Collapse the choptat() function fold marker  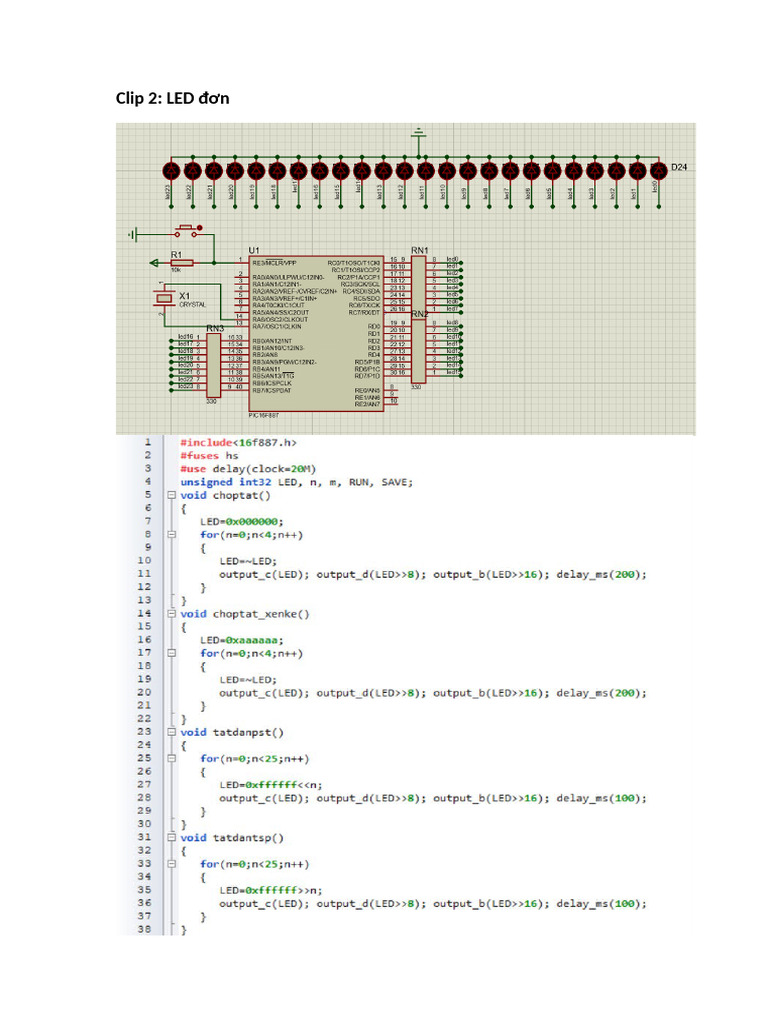tap(171, 495)
